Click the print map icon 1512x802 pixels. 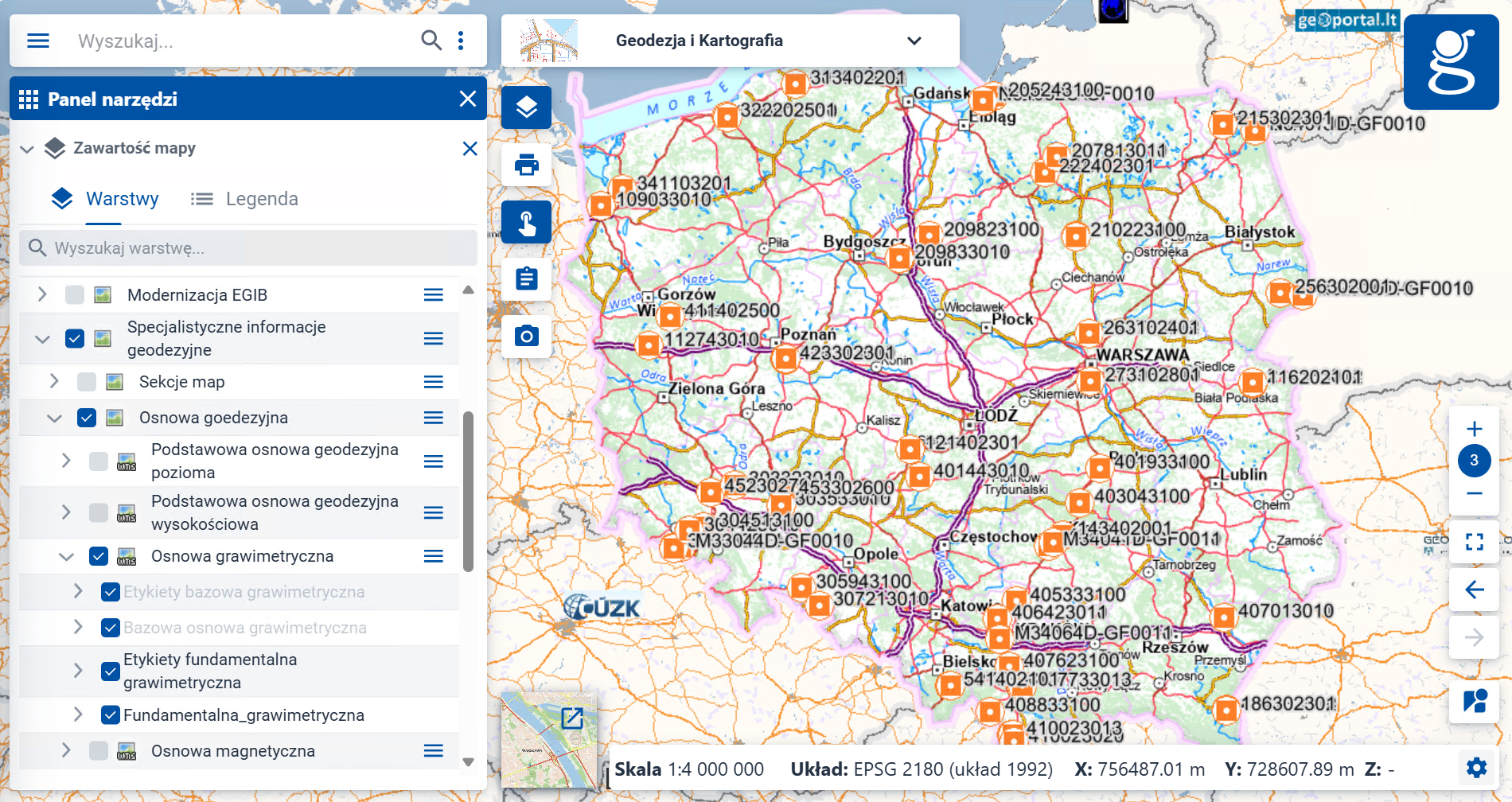click(x=526, y=165)
